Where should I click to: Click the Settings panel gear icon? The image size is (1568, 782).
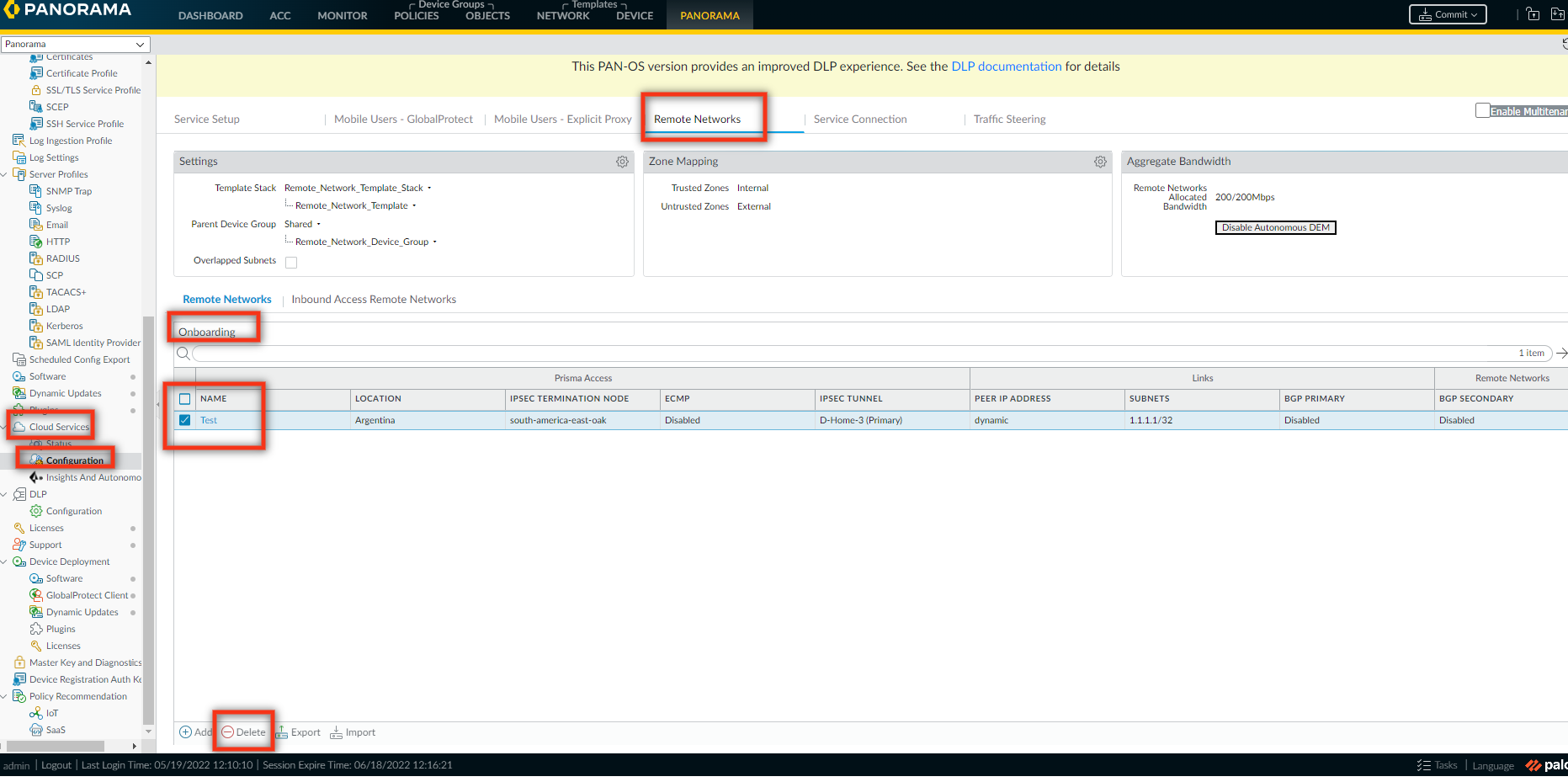tap(622, 162)
